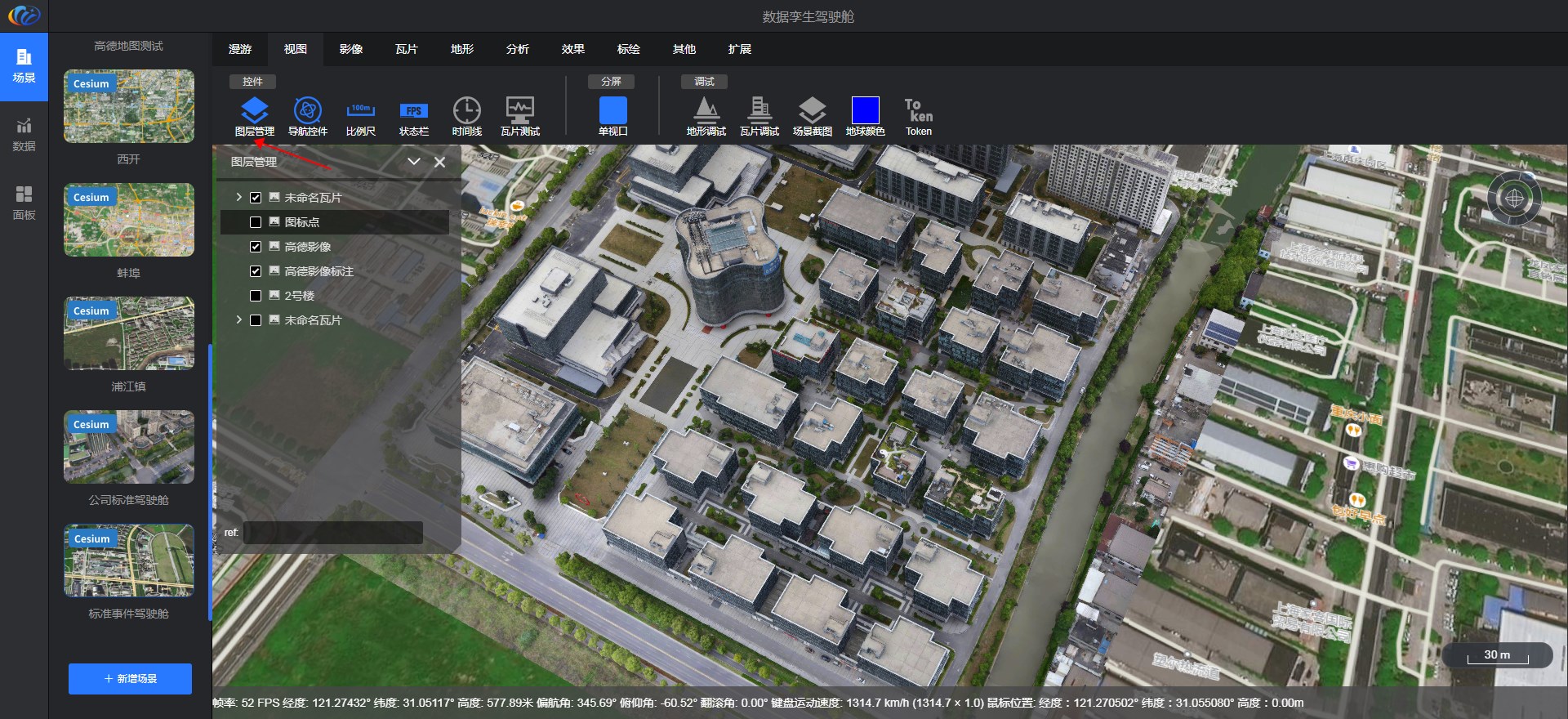Screen dimensions: 1568x719
Task: Uncheck the 高德影像 layer checkbox
Action: [x=256, y=247]
